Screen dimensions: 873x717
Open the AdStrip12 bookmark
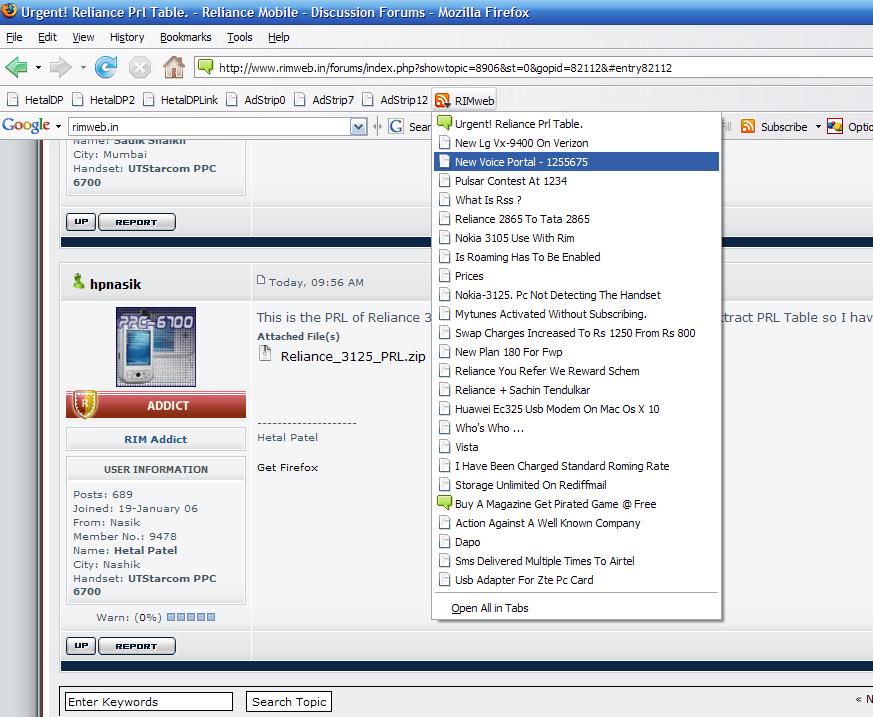click(395, 100)
